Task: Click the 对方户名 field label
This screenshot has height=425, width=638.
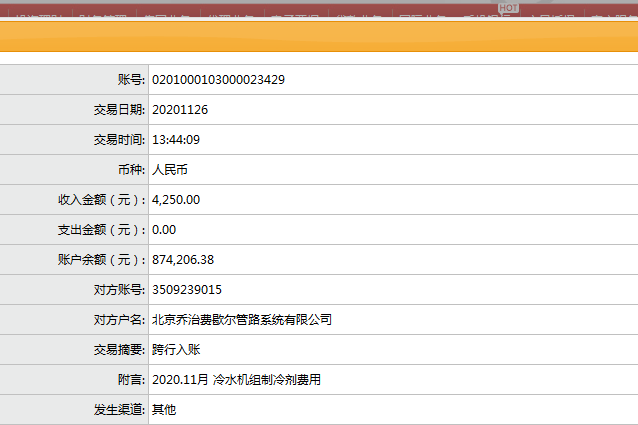Action: (119, 320)
